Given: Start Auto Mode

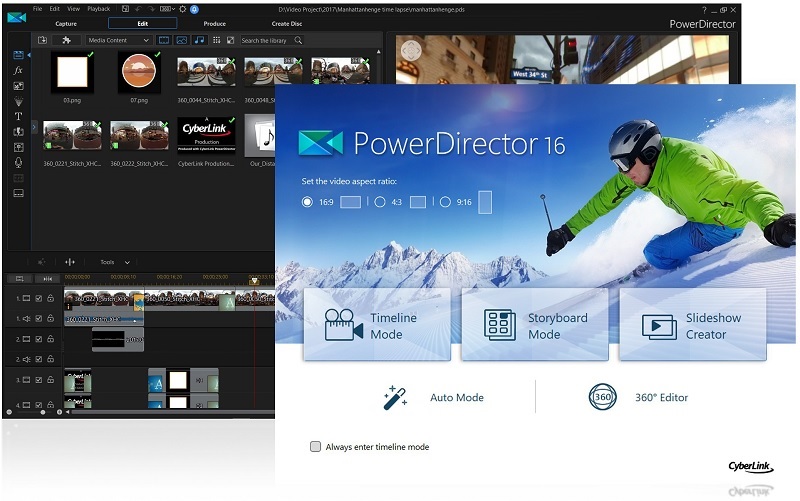Looking at the screenshot, I should click(x=434, y=397).
